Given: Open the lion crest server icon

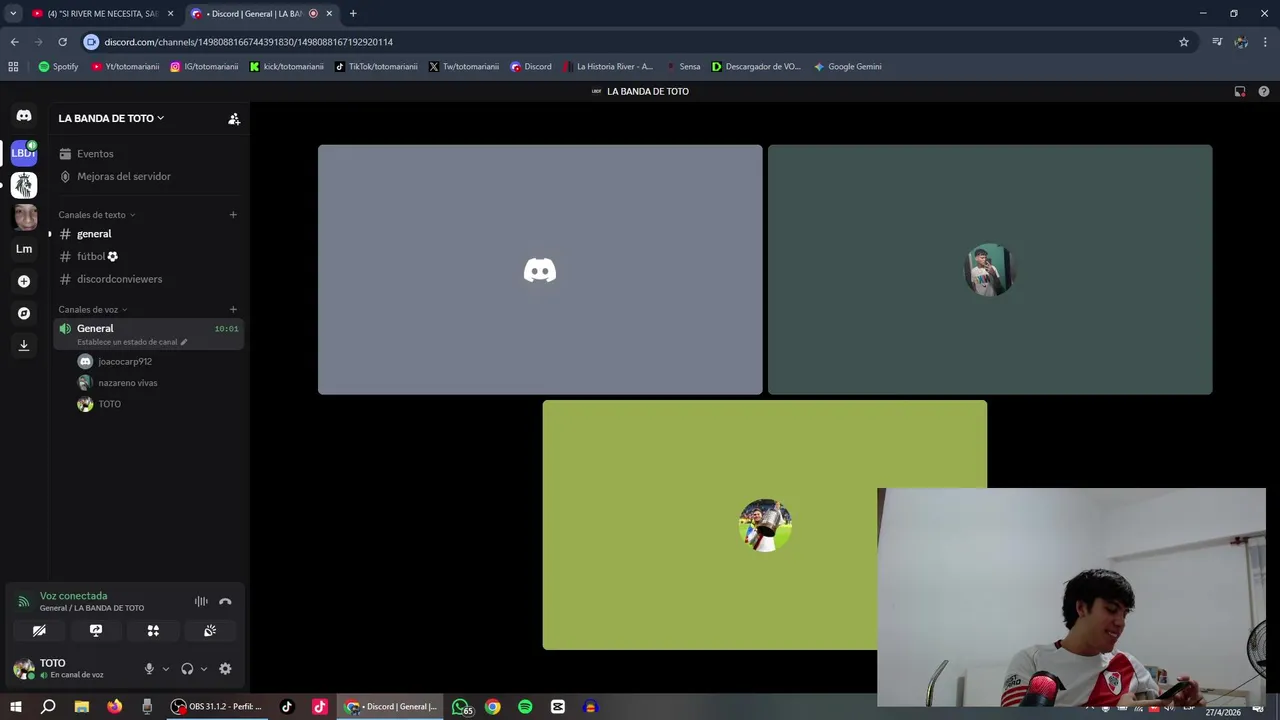Looking at the screenshot, I should coord(24,185).
